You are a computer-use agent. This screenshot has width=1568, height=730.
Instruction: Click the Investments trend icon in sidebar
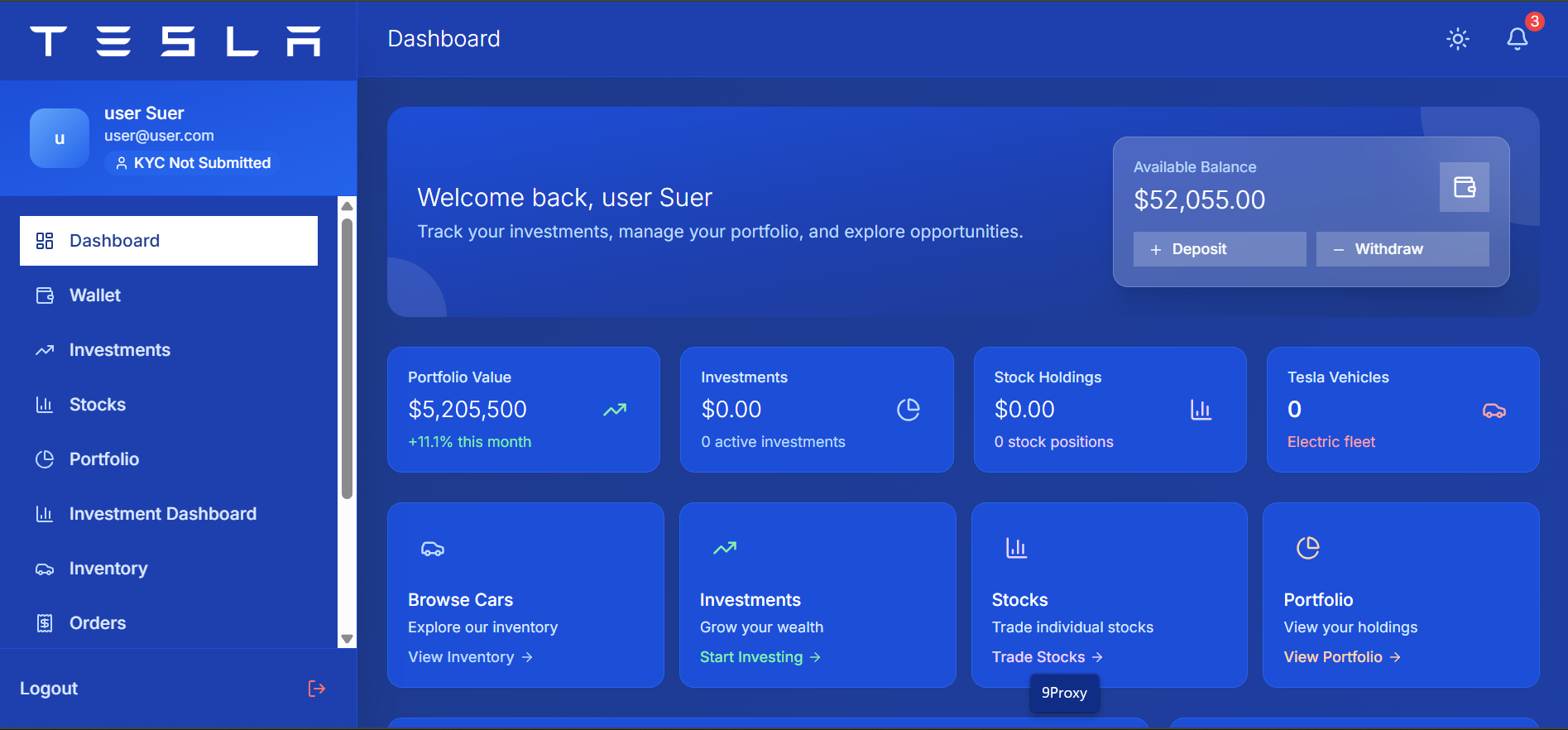pos(45,350)
